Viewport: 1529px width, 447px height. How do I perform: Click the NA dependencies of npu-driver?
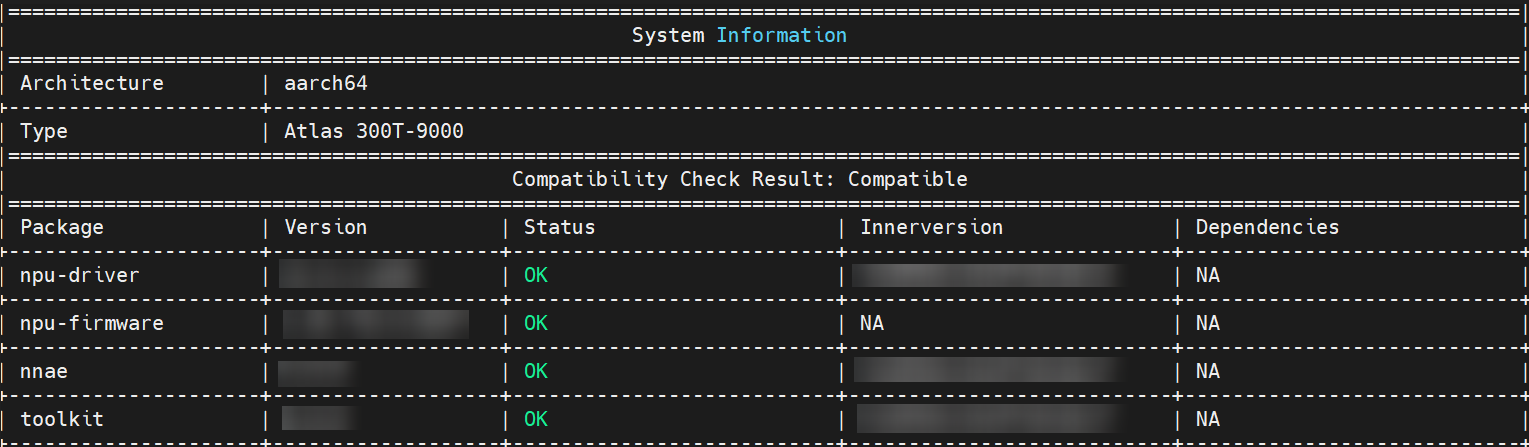(x=1208, y=275)
